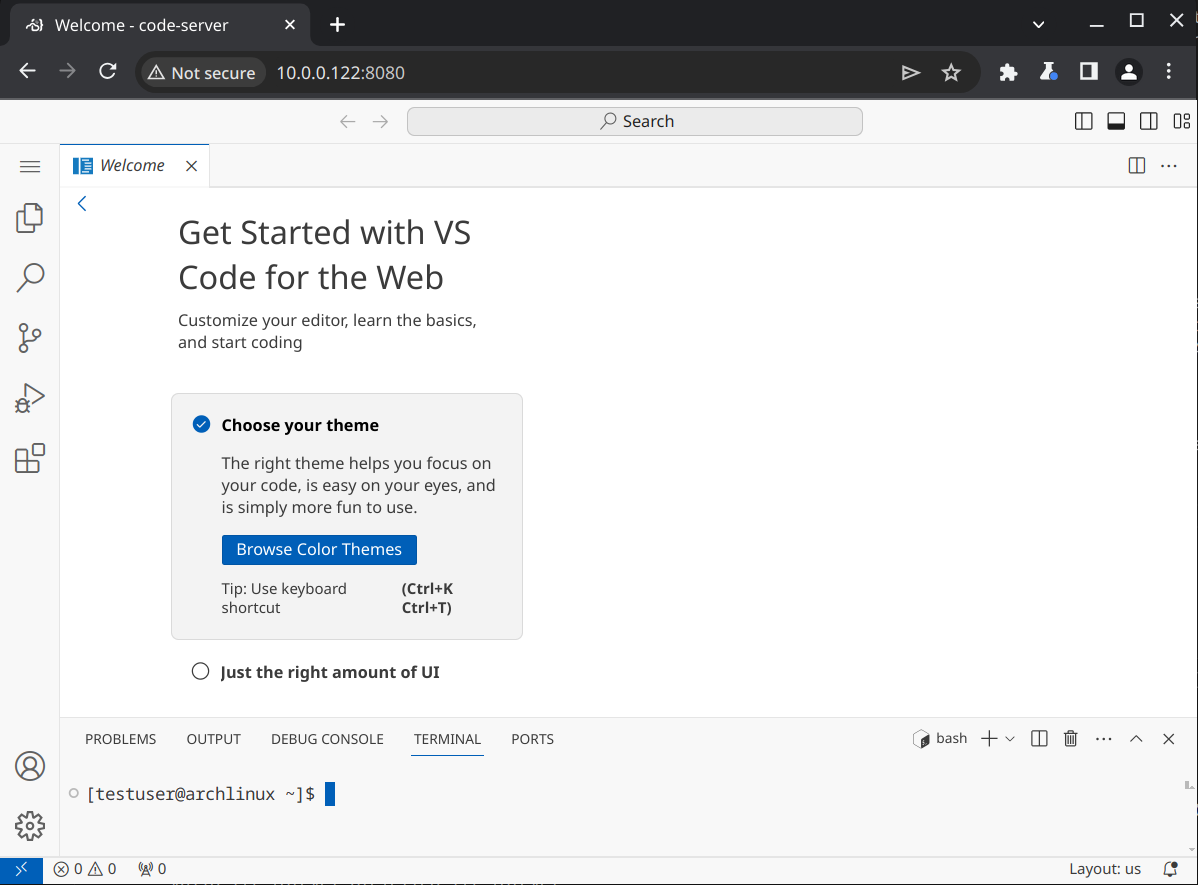Open the terminal launch profile dropdown arrow
Image resolution: width=1198 pixels, height=885 pixels.
point(1010,738)
